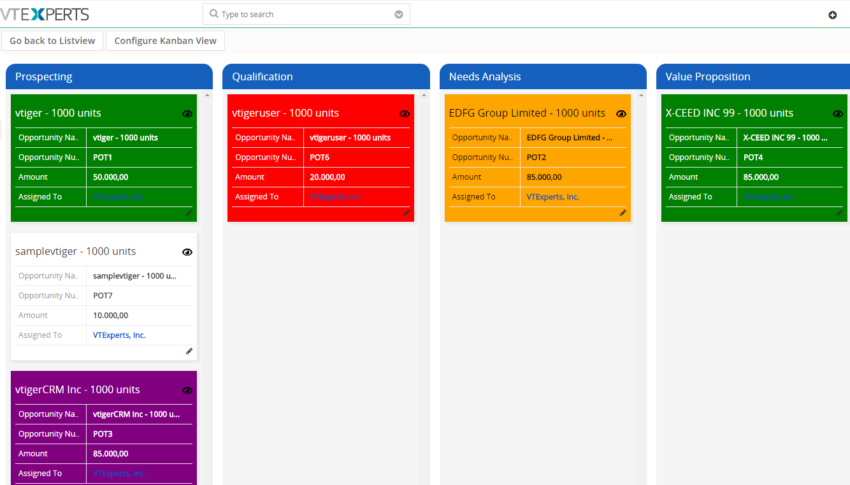Open the vtiger - 1000 units card title
850x485 pixels.
tap(58, 113)
